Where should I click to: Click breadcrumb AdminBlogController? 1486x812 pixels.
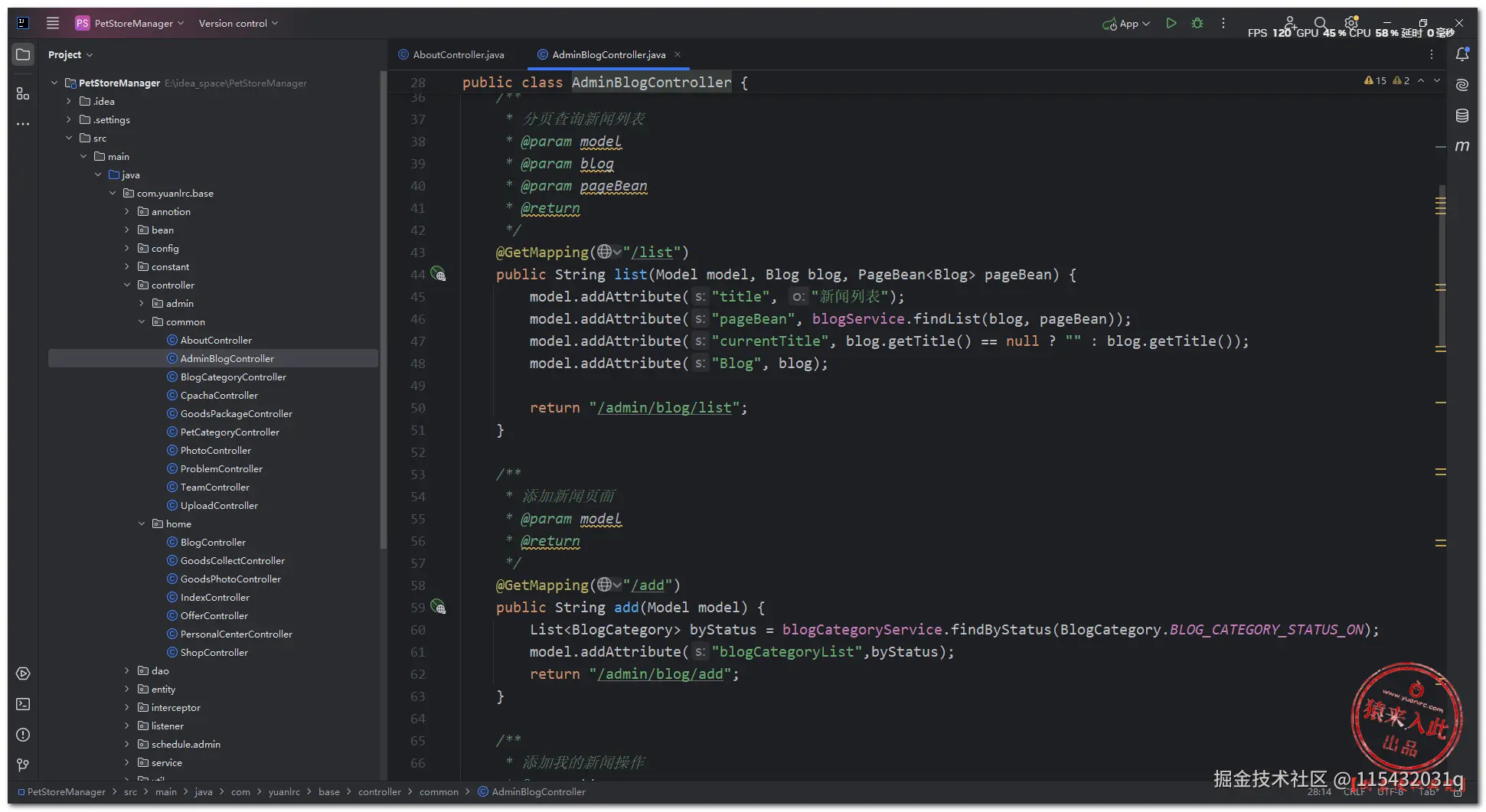pos(532,791)
